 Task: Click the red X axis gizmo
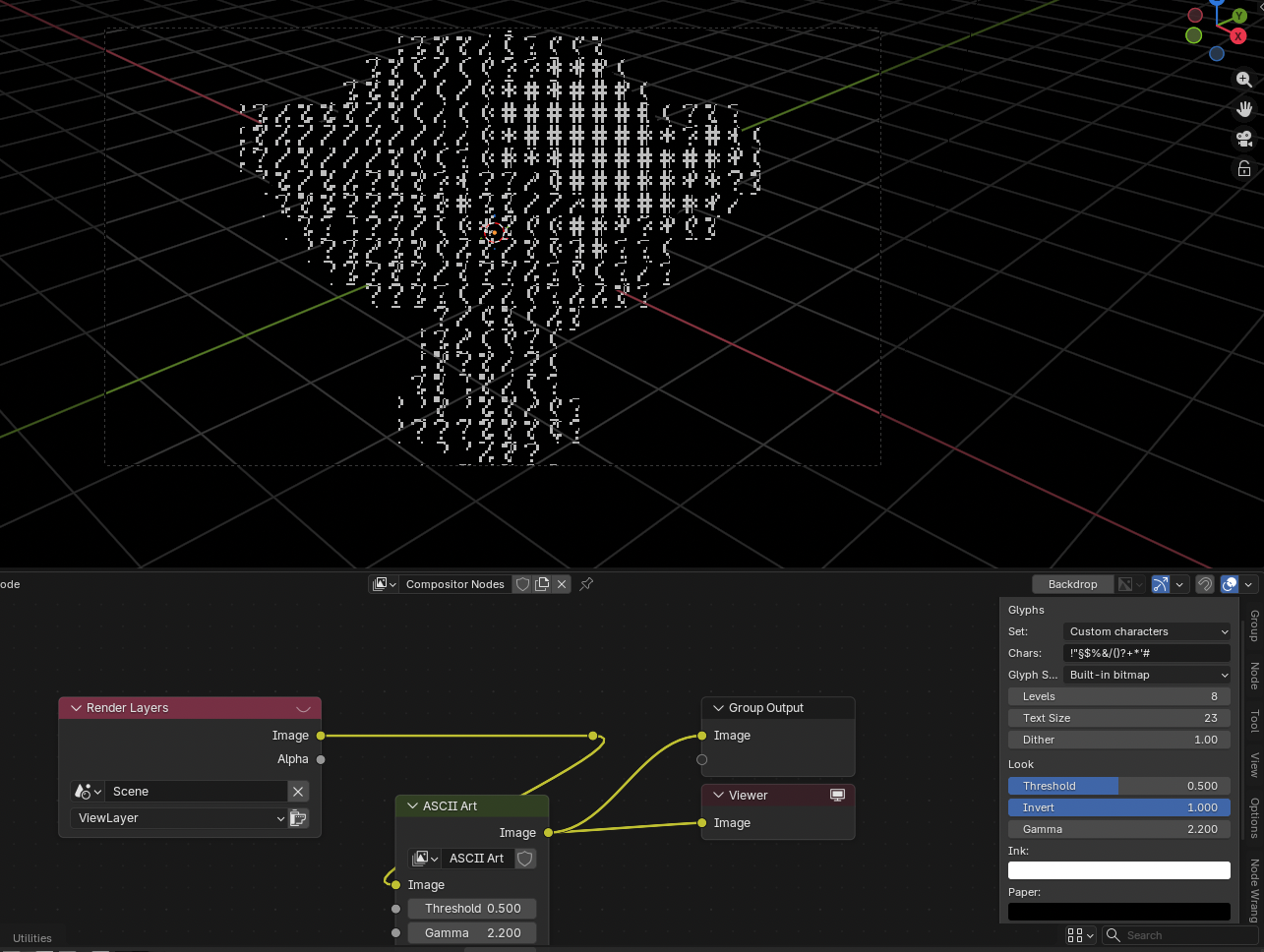click(1238, 36)
